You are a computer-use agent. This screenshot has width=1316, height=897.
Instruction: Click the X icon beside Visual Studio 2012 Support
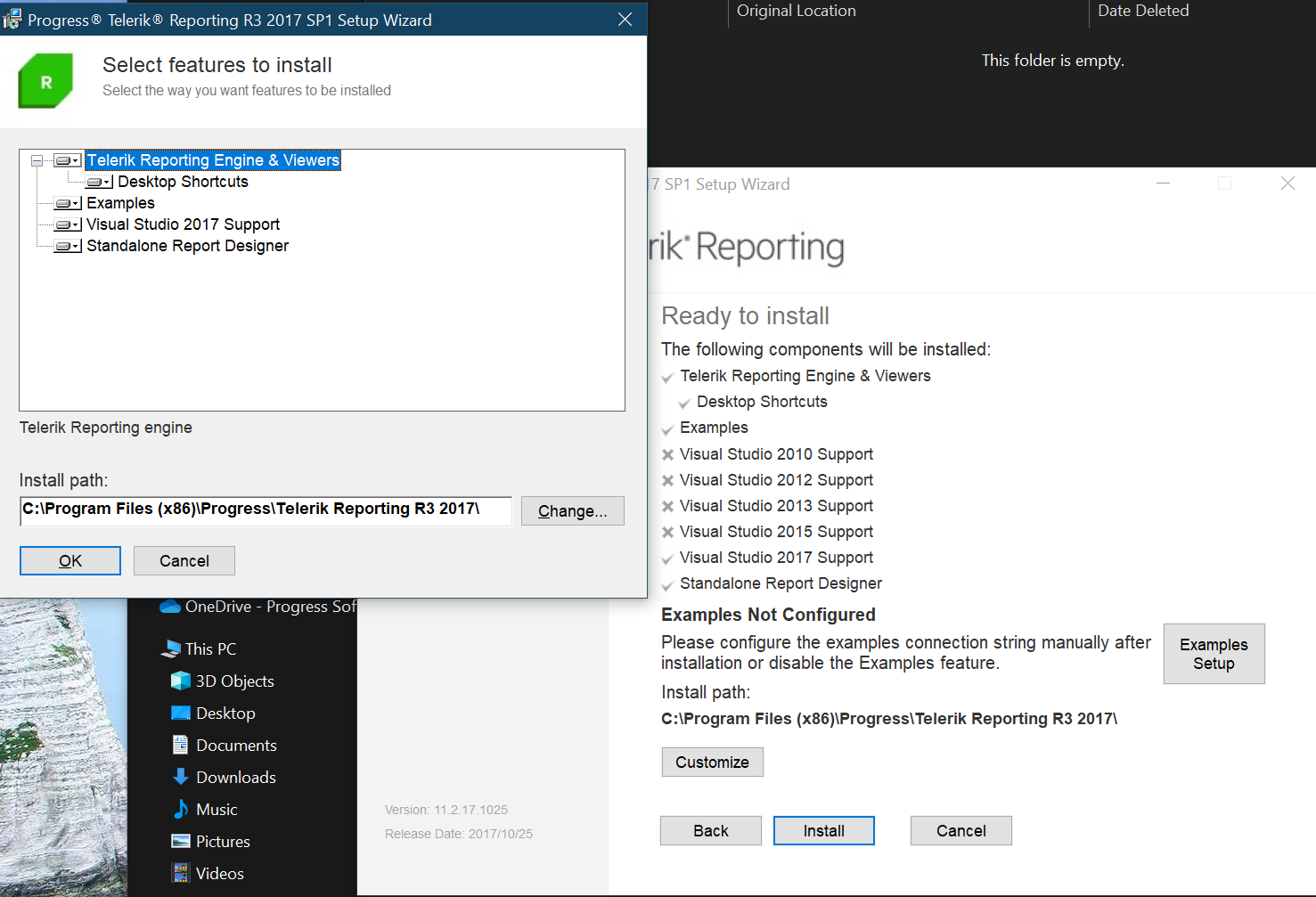(x=667, y=480)
